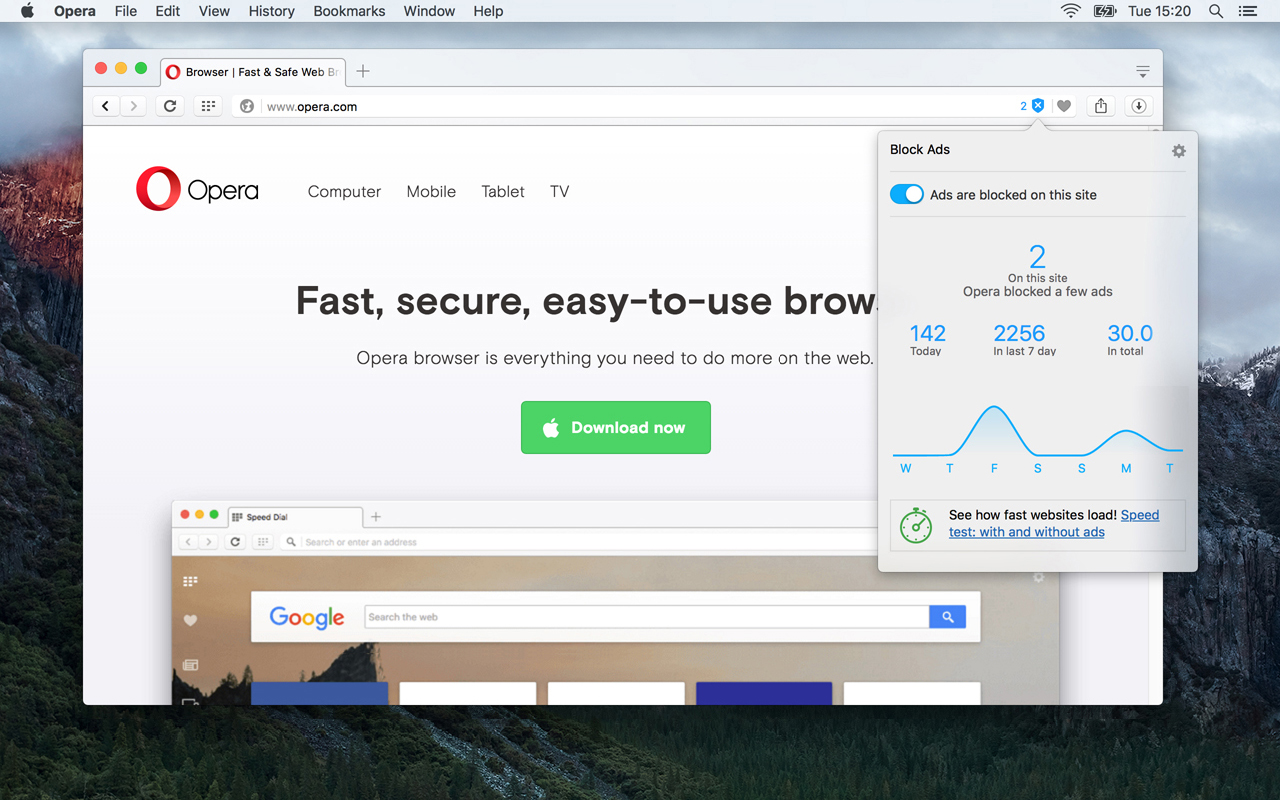Click the Download now button
Image resolution: width=1280 pixels, height=800 pixels.
(x=616, y=427)
